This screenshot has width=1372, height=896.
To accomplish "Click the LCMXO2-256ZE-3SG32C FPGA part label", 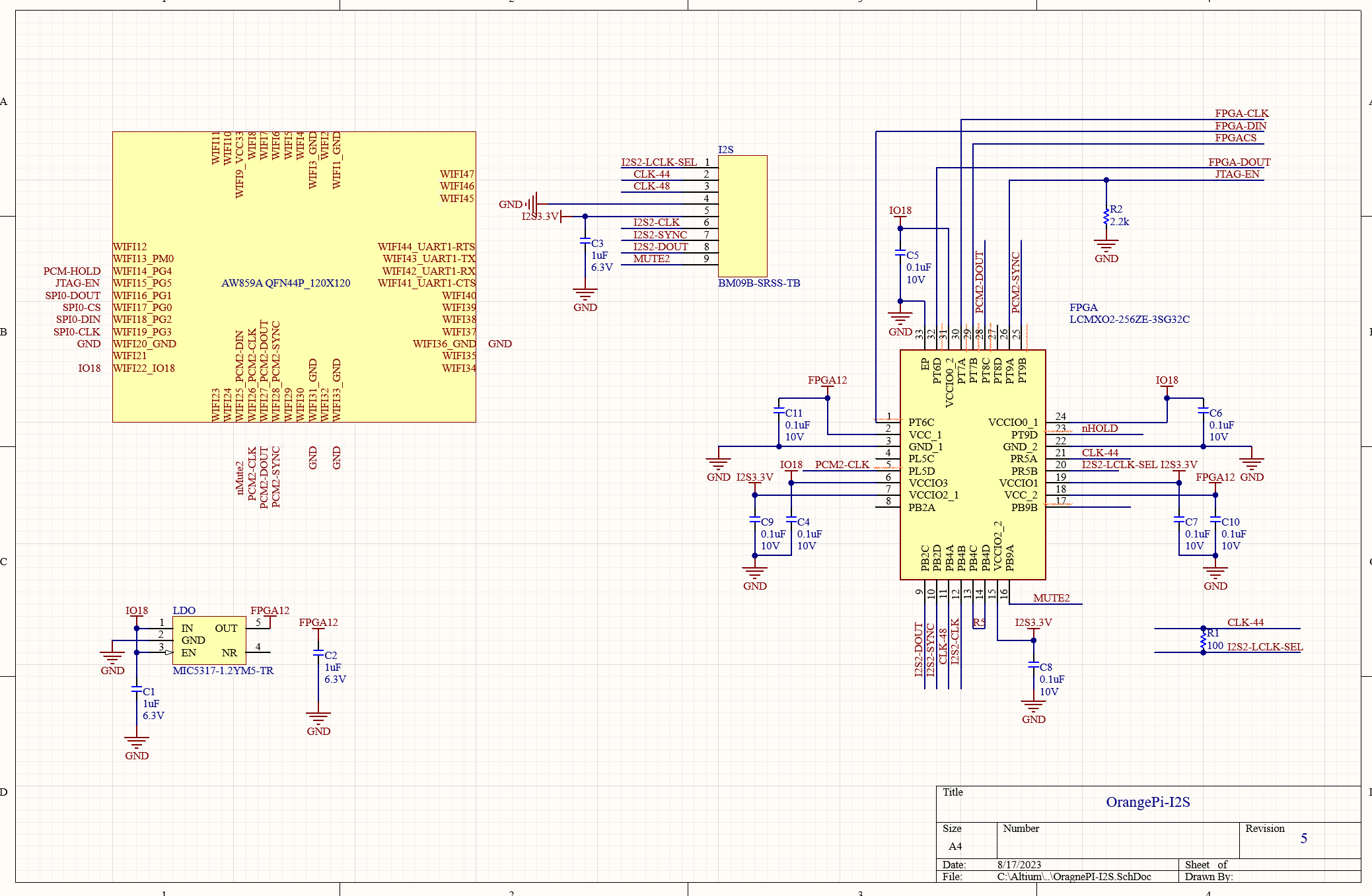I will coord(1129,320).
